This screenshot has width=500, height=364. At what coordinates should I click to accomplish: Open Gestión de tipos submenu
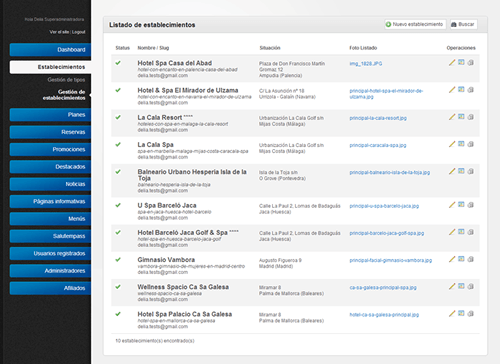66,80
